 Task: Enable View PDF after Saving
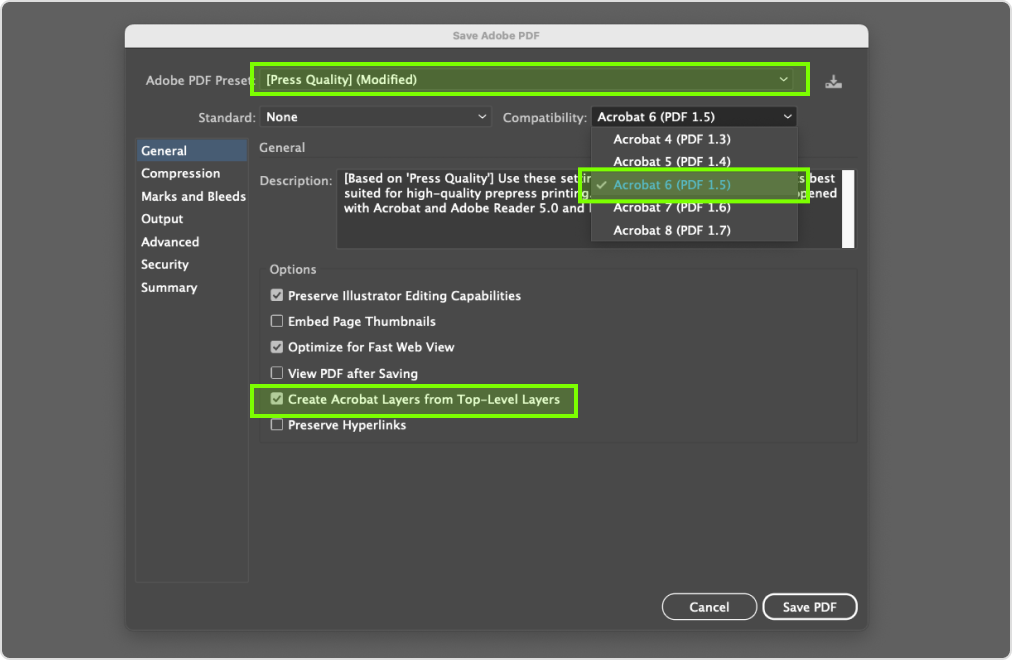point(277,373)
